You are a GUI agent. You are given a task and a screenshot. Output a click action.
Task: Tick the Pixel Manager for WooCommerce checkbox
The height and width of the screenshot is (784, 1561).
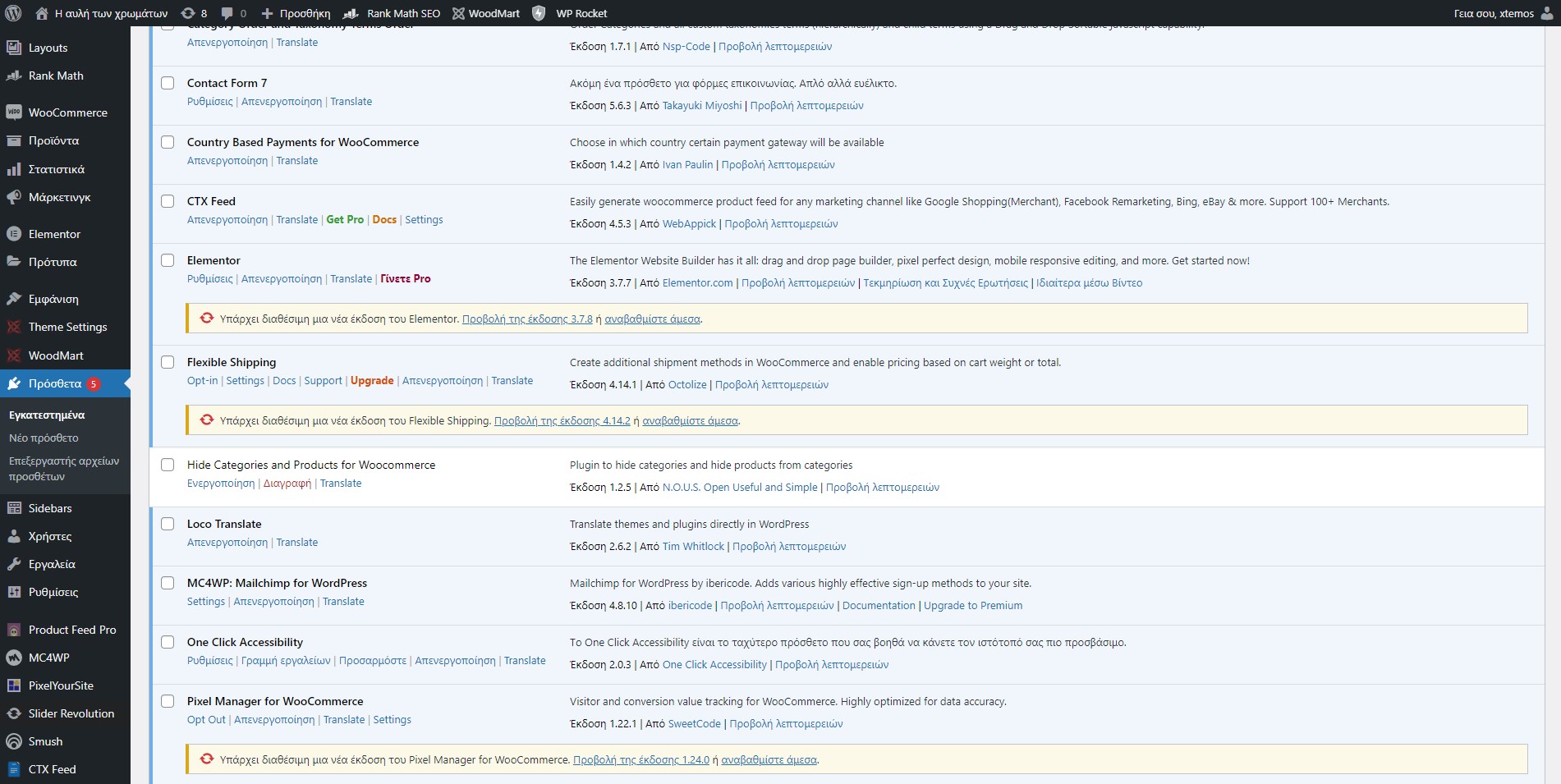click(x=168, y=701)
